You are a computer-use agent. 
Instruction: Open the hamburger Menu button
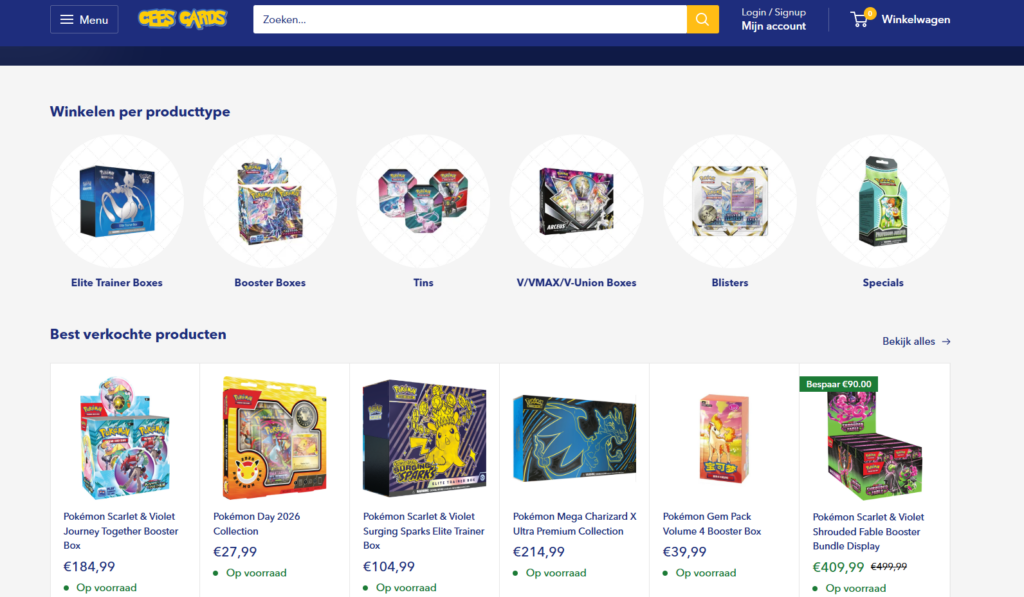84,20
